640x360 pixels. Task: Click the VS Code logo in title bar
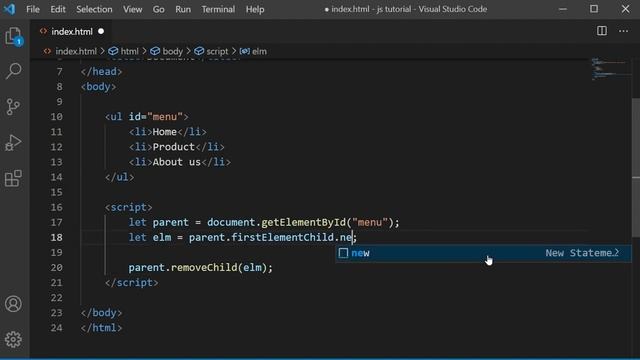9,9
